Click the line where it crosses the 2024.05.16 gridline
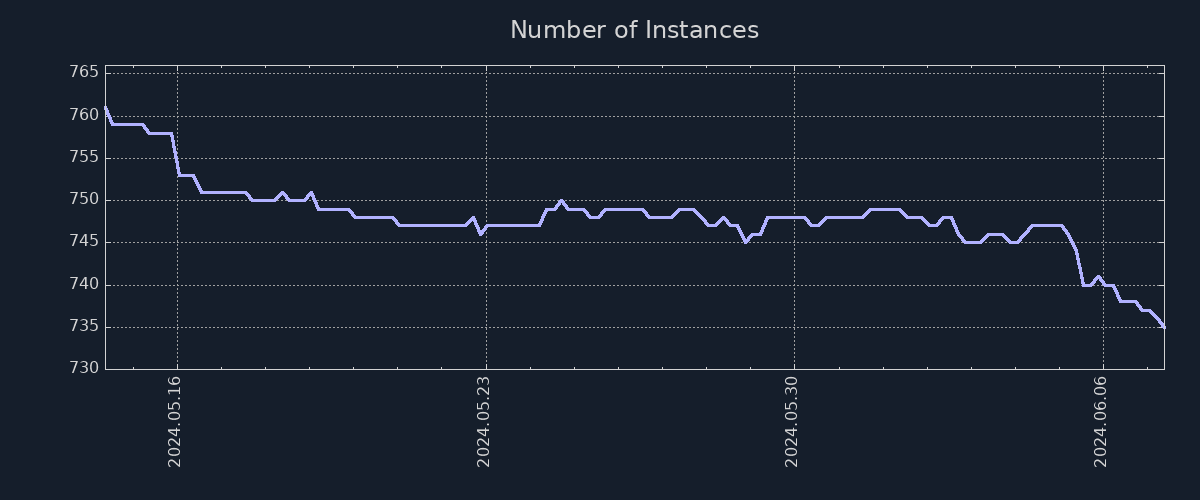Screen dimensions: 1200x500 (178, 172)
